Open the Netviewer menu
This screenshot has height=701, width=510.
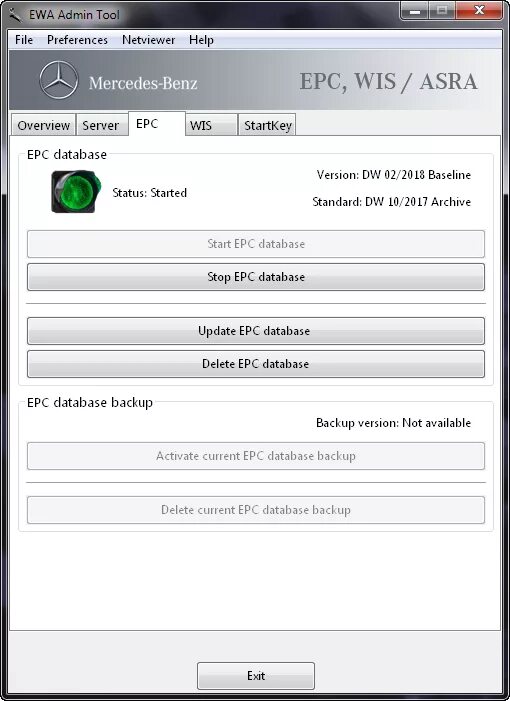pyautogui.click(x=148, y=40)
